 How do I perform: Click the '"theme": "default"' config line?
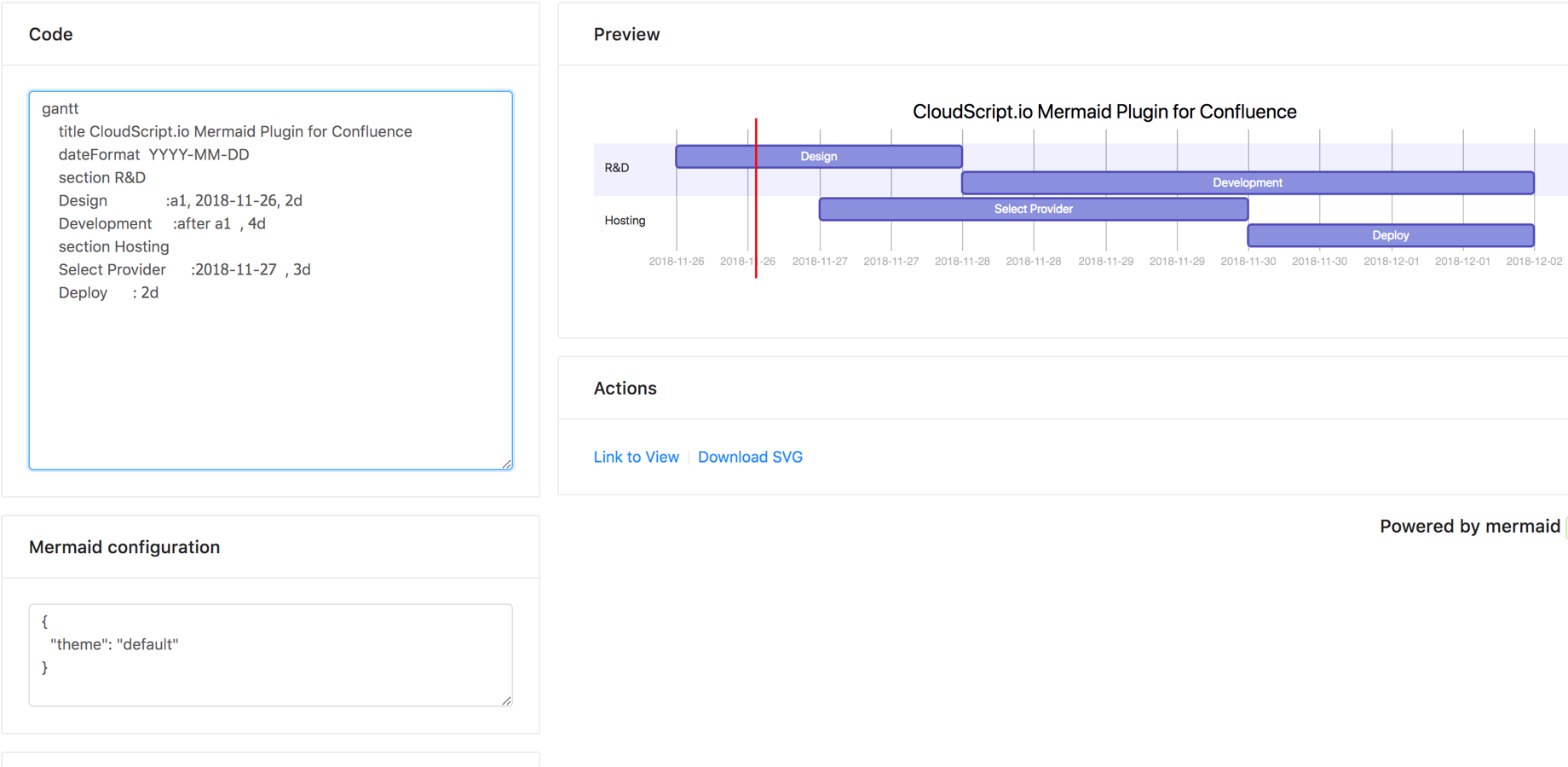point(114,644)
